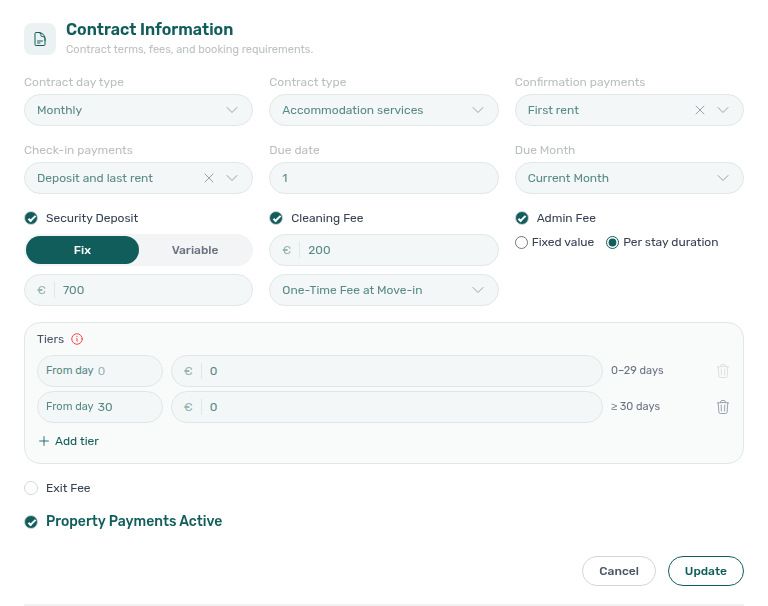768x606 pixels.
Task: Click the Cancel button
Action: point(619,571)
